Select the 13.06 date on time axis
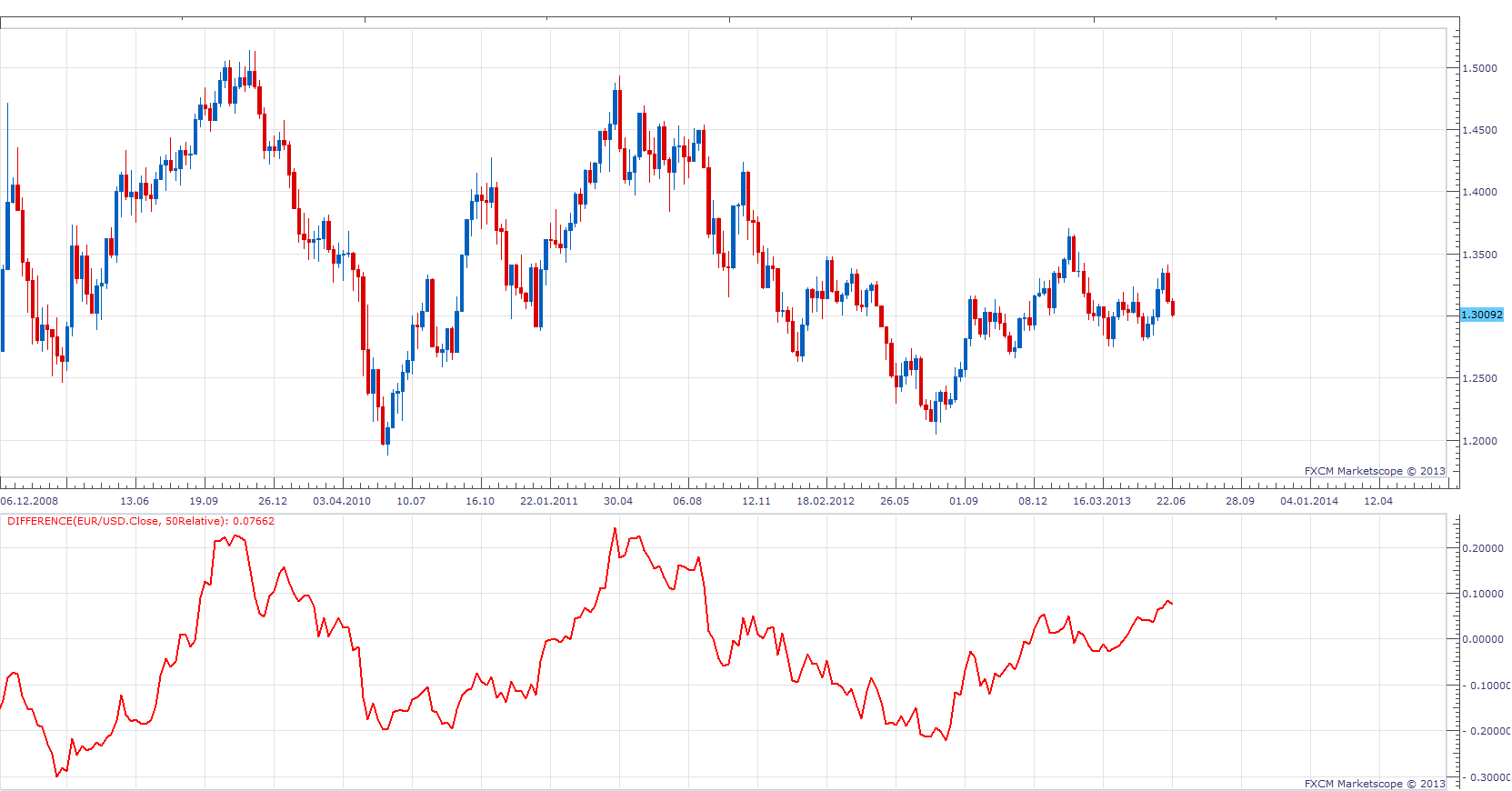 (x=135, y=501)
